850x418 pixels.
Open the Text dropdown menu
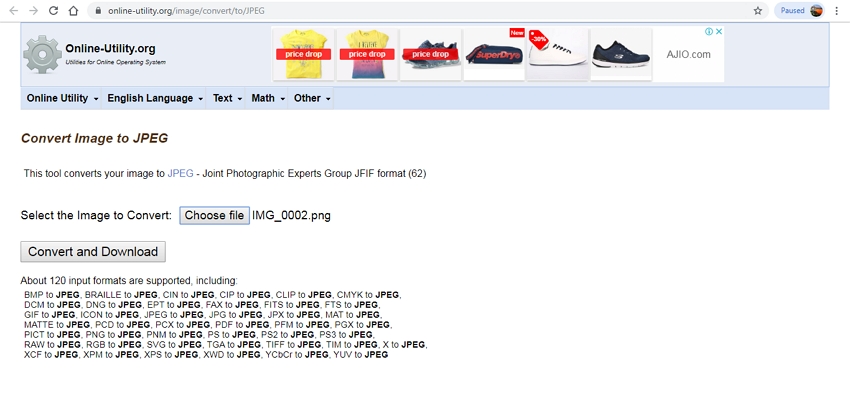(227, 99)
